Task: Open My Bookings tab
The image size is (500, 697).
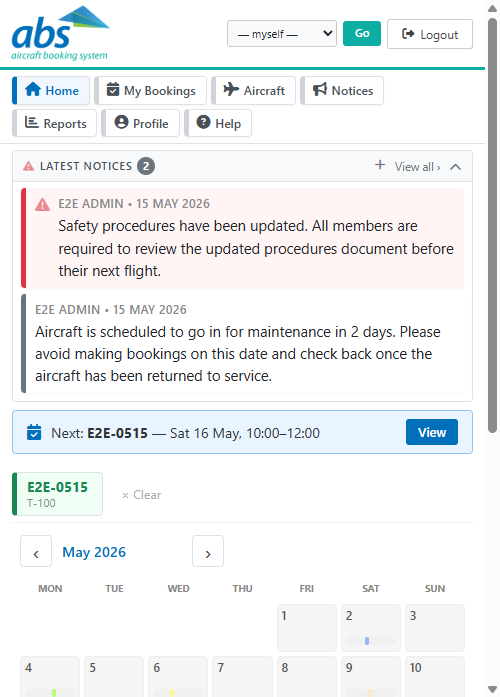Action: [151, 91]
